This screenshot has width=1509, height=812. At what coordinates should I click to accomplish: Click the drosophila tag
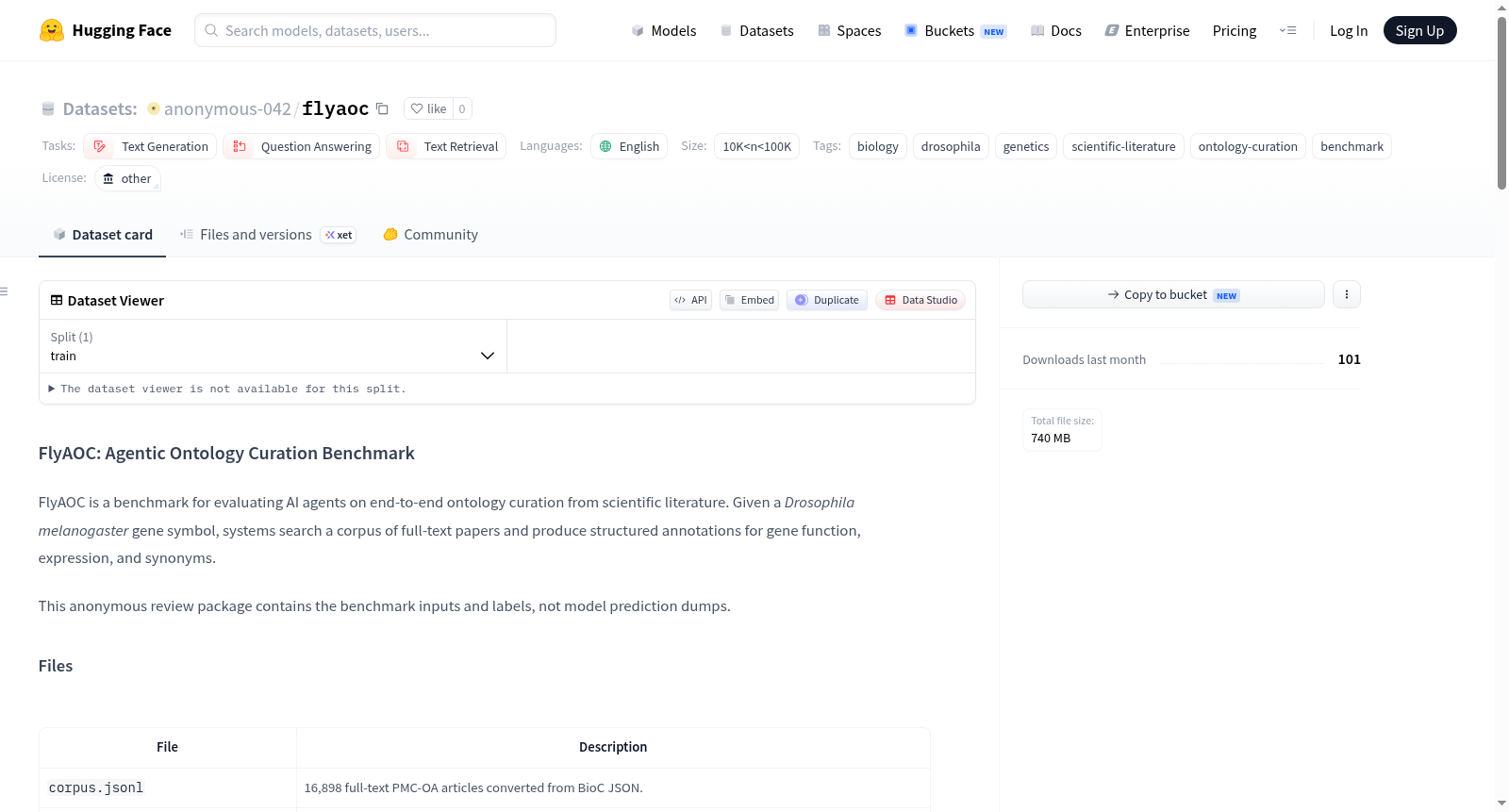pyautogui.click(x=951, y=146)
